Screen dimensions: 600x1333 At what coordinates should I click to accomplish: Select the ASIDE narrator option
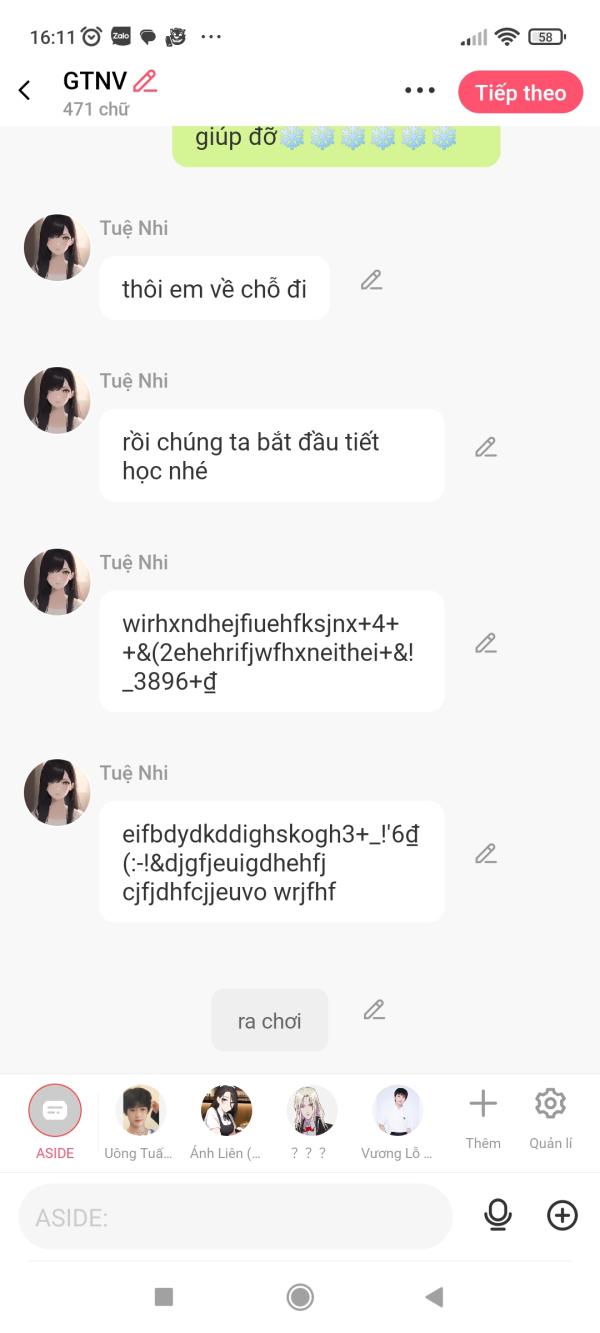55,1121
